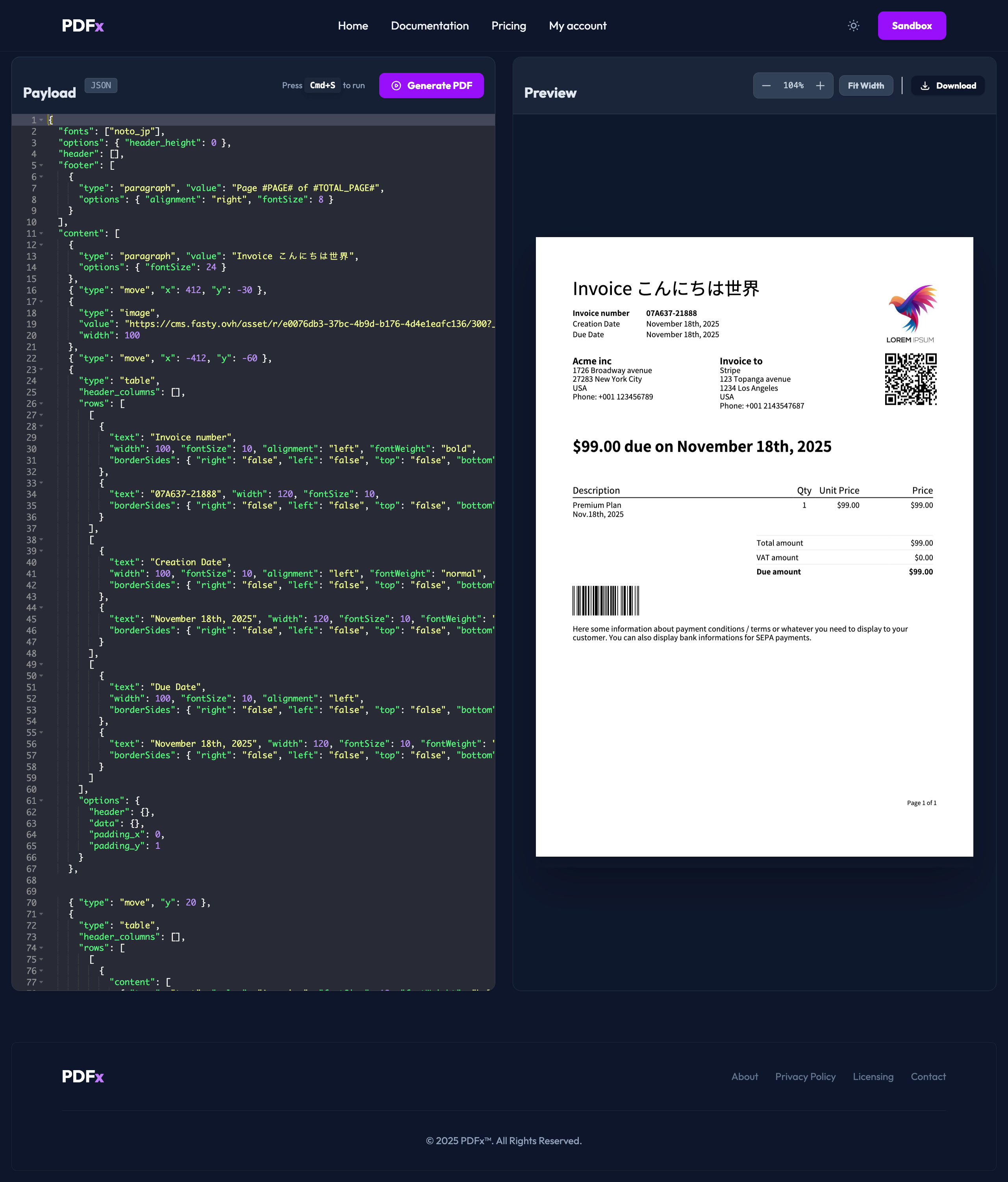Open the Sandbox
The image size is (1008, 1182).
[912, 25]
